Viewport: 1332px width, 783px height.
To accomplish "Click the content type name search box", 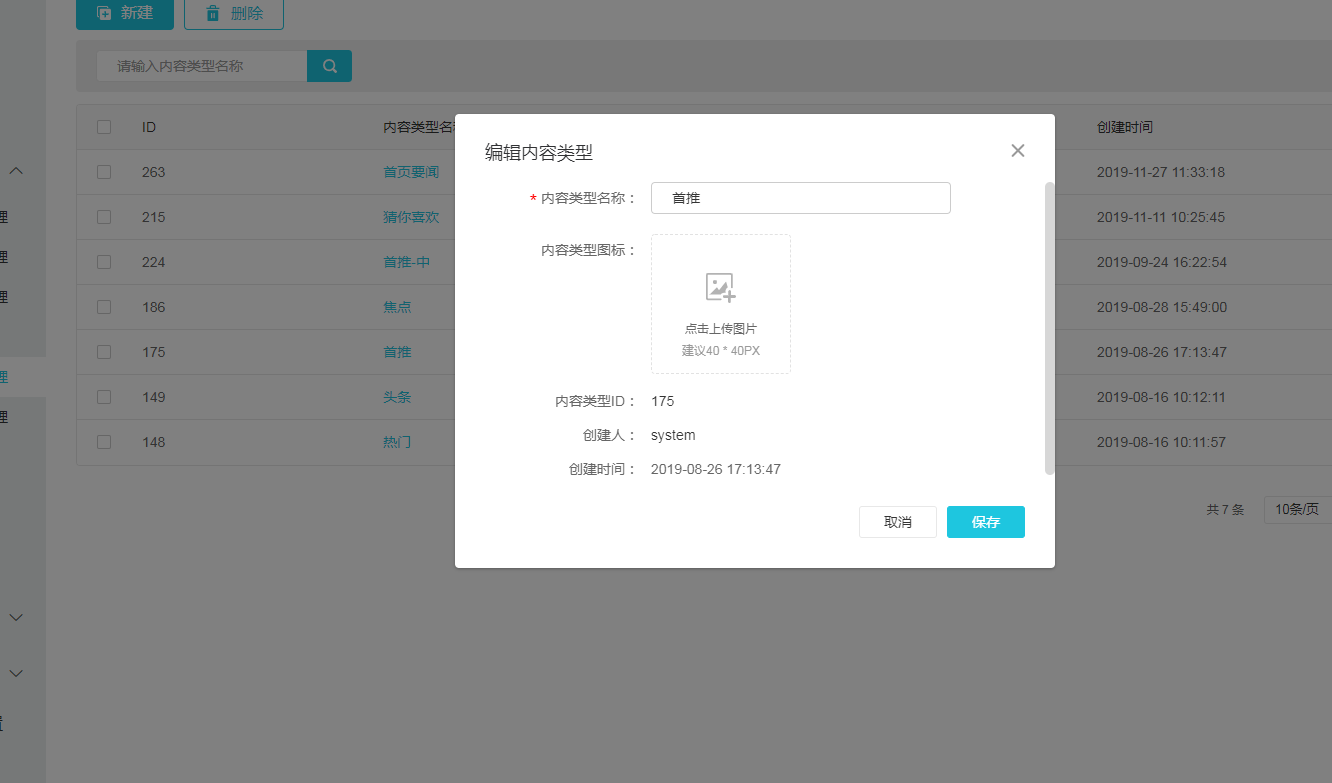I will (202, 66).
